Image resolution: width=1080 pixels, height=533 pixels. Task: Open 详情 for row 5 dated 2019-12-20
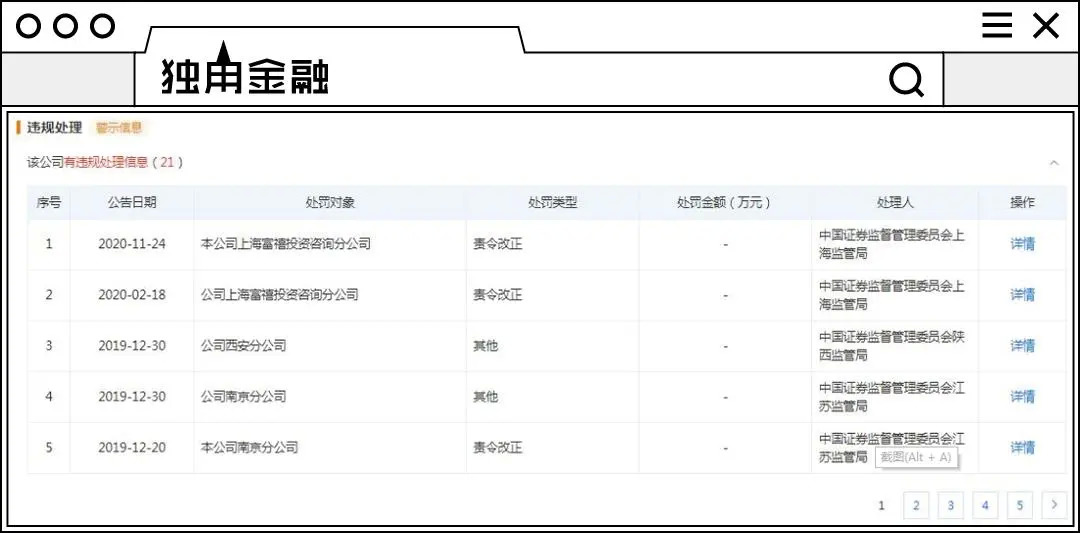click(x=1022, y=448)
